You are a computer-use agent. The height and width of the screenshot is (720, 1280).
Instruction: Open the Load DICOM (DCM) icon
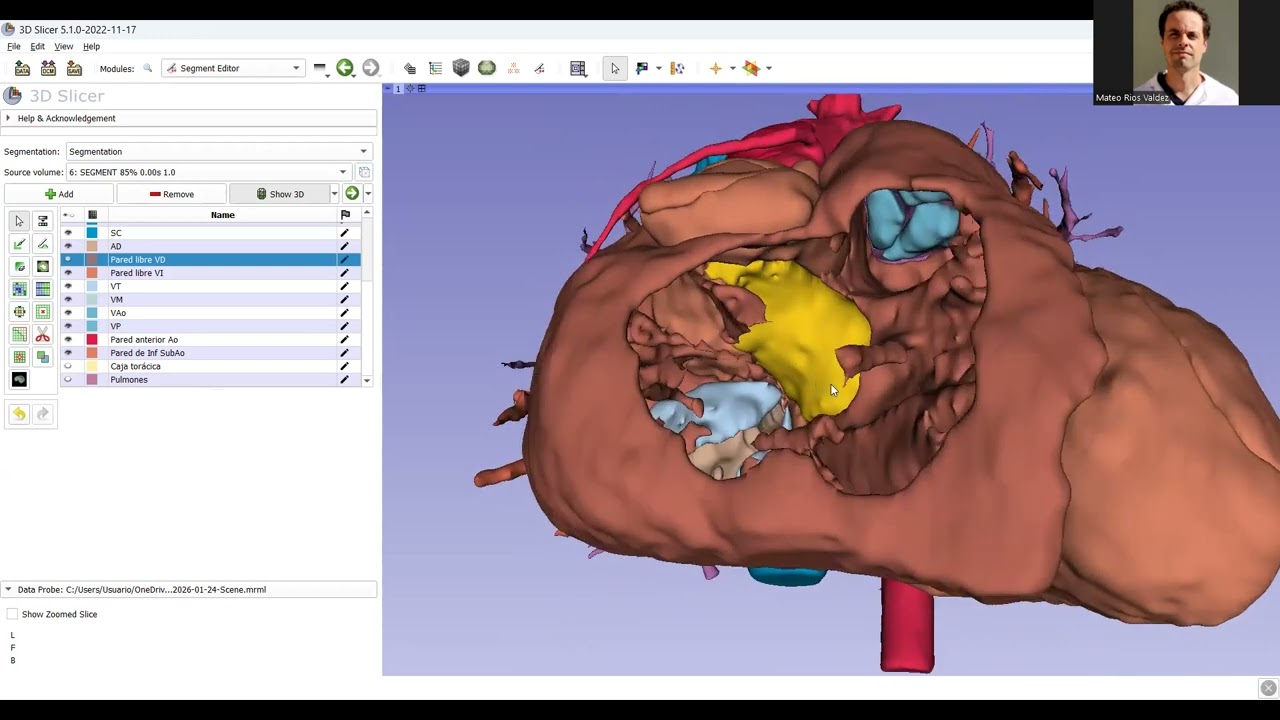pyautogui.click(x=48, y=68)
